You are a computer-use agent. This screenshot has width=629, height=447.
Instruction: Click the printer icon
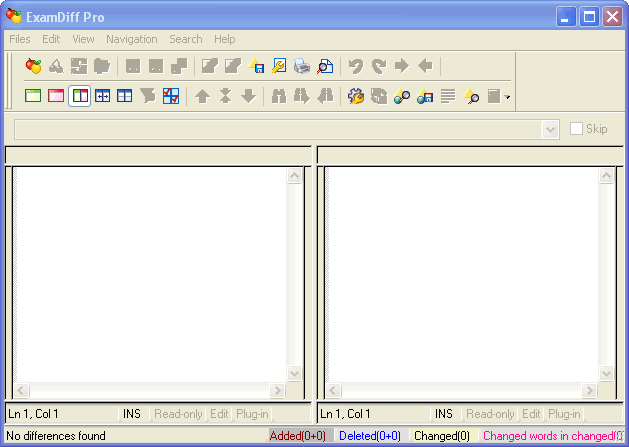tap(302, 66)
